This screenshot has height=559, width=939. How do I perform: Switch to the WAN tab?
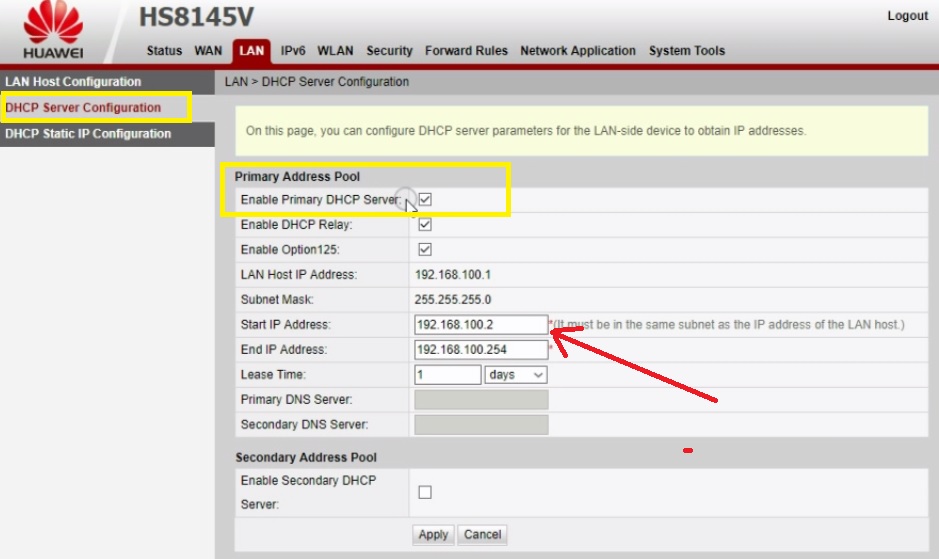click(208, 51)
